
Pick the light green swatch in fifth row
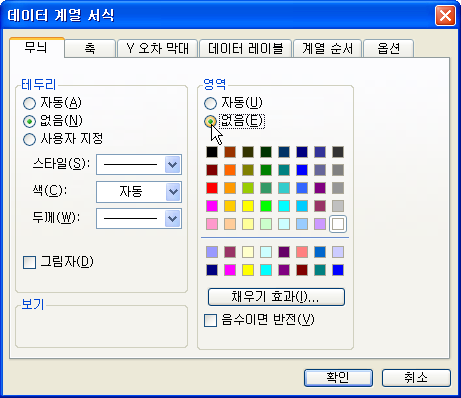(x=266, y=224)
